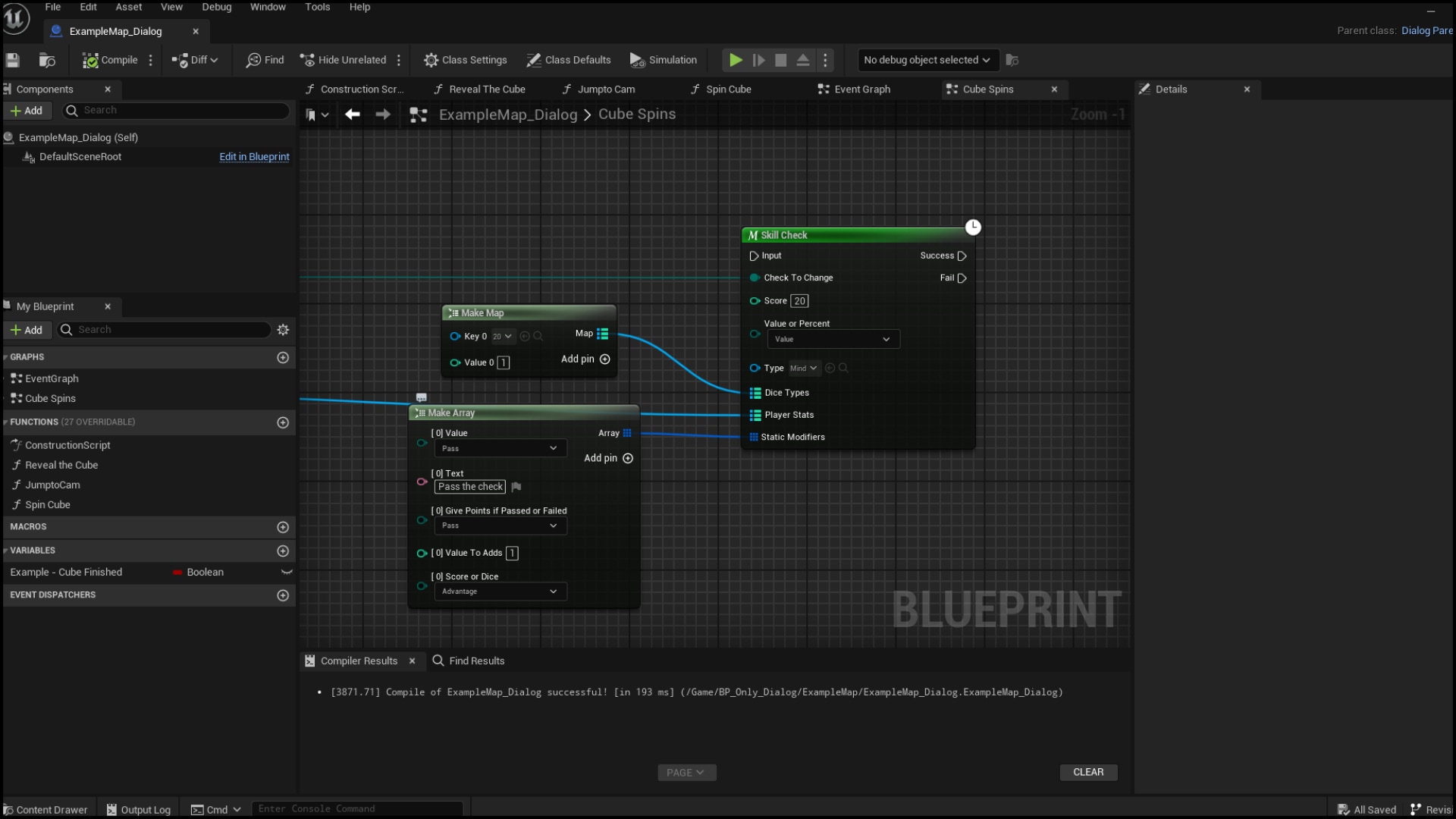The width and height of the screenshot is (1456, 819).
Task: Compile the blueprint
Action: 108,60
